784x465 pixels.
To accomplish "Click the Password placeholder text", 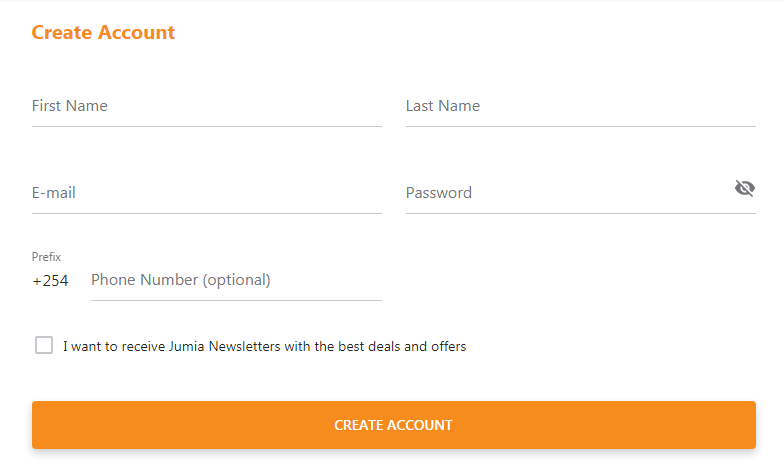I will [x=438, y=193].
